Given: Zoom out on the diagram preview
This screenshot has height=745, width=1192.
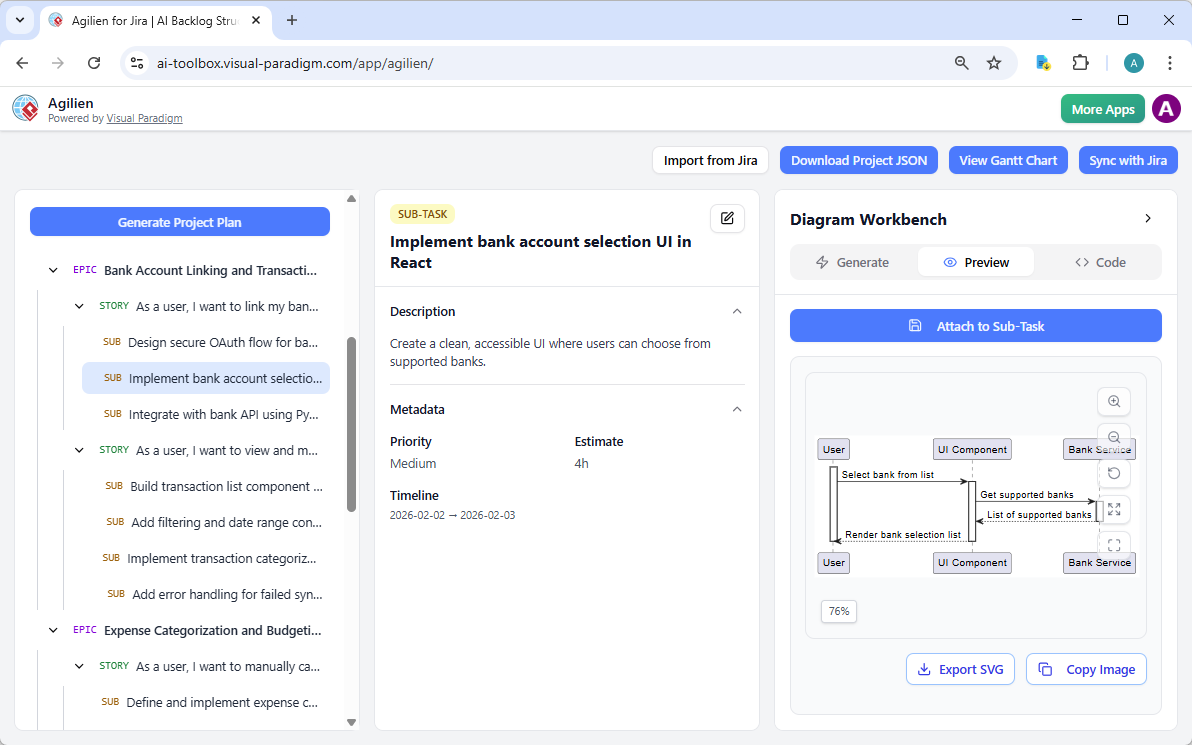Looking at the screenshot, I should tap(1114, 437).
